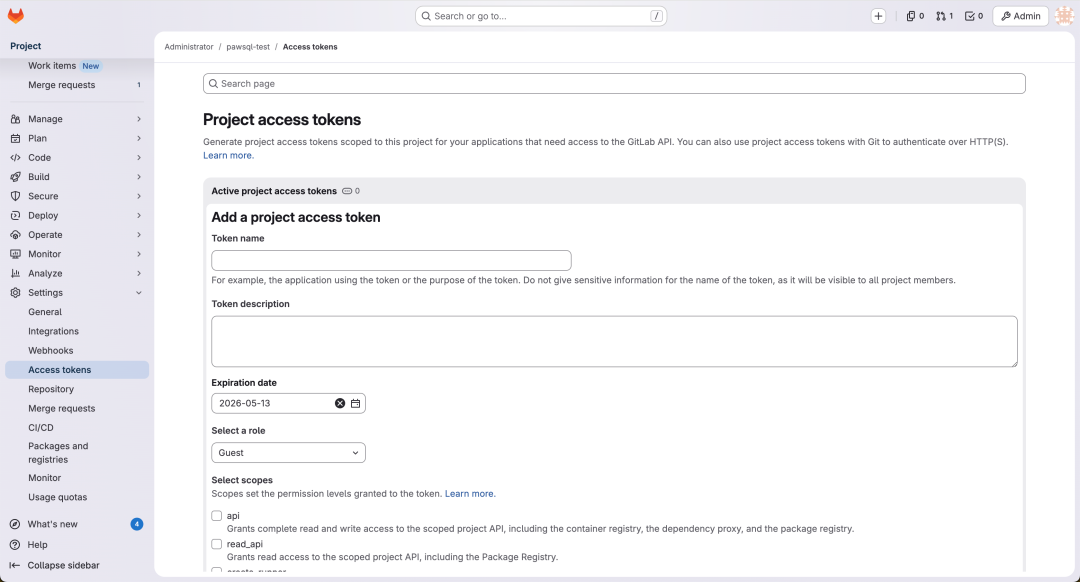Expand the Operate section chevron
This screenshot has height=582, width=1080.
click(x=138, y=235)
